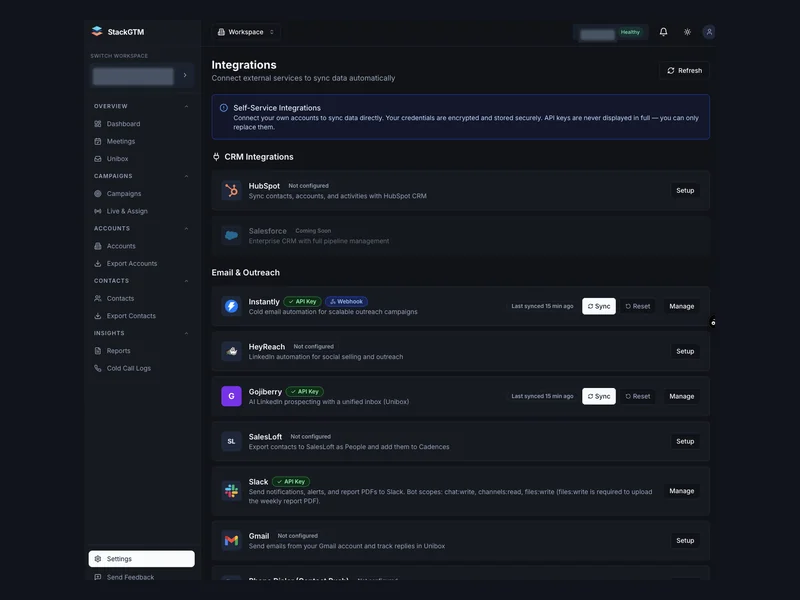The height and width of the screenshot is (600, 800).
Task: Reset the Gojiberry integration
Action: click(x=638, y=396)
